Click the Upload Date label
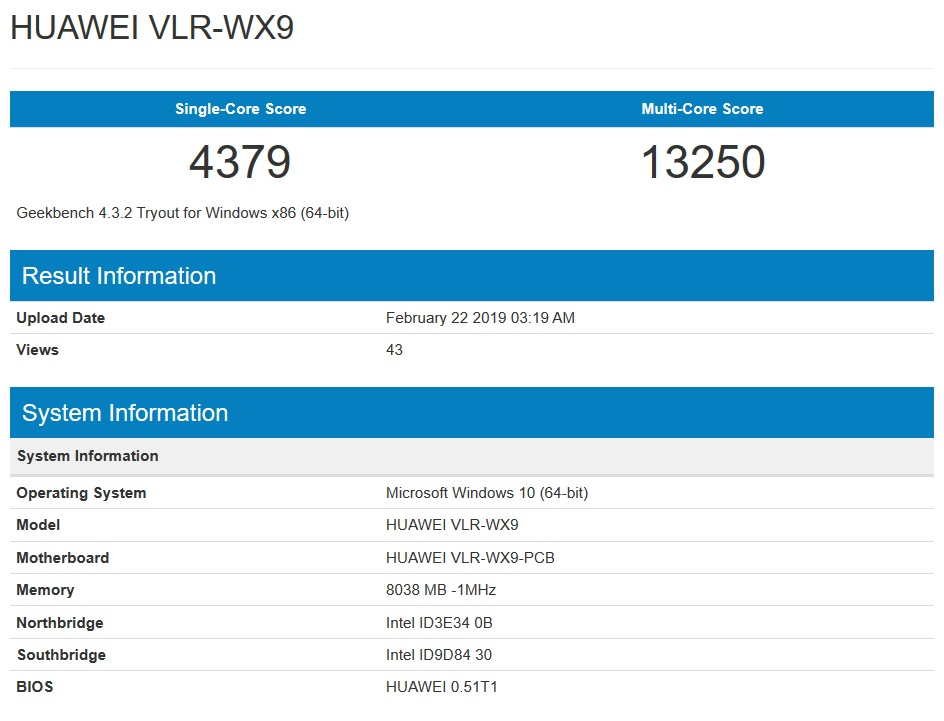 pos(60,317)
